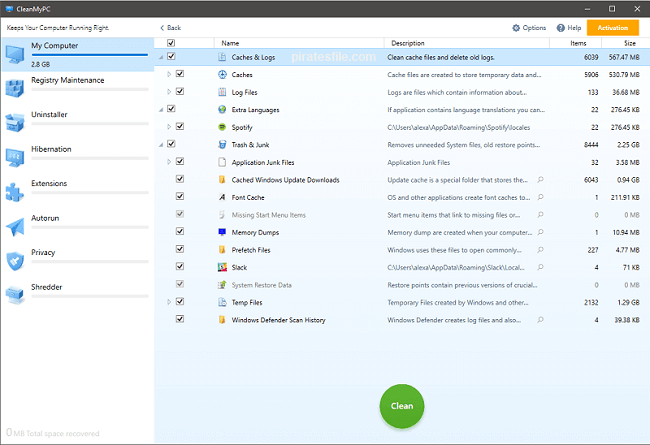This screenshot has width=650, height=445.
Task: Open the Registry Maintenance sidebar icon
Action: pos(15,87)
